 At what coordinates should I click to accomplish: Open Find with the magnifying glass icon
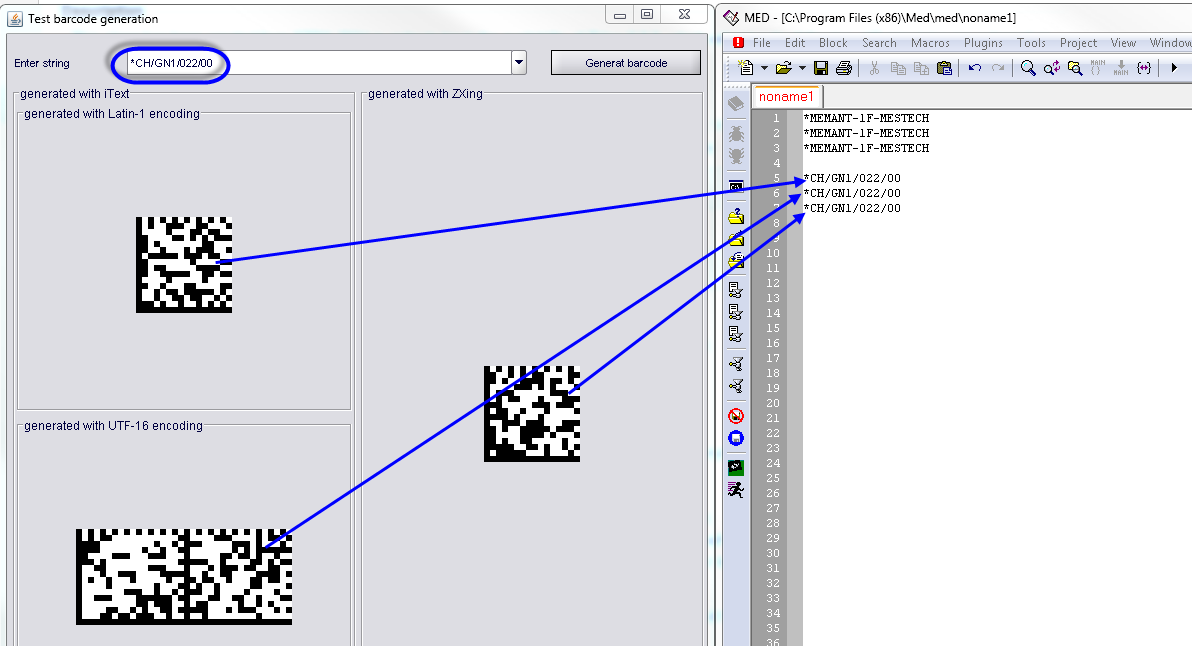click(x=1028, y=68)
